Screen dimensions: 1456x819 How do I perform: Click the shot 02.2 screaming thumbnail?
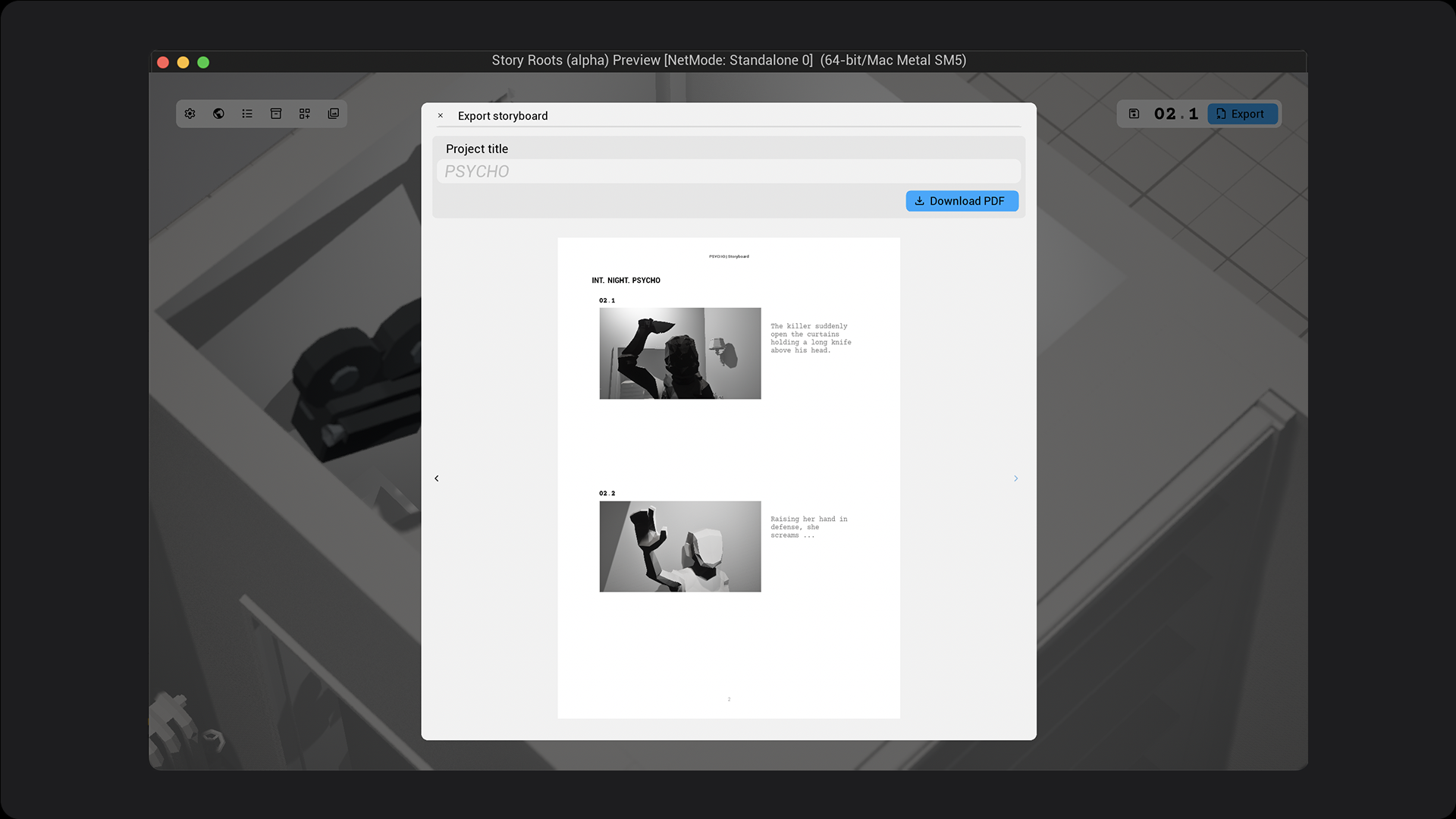(x=679, y=546)
